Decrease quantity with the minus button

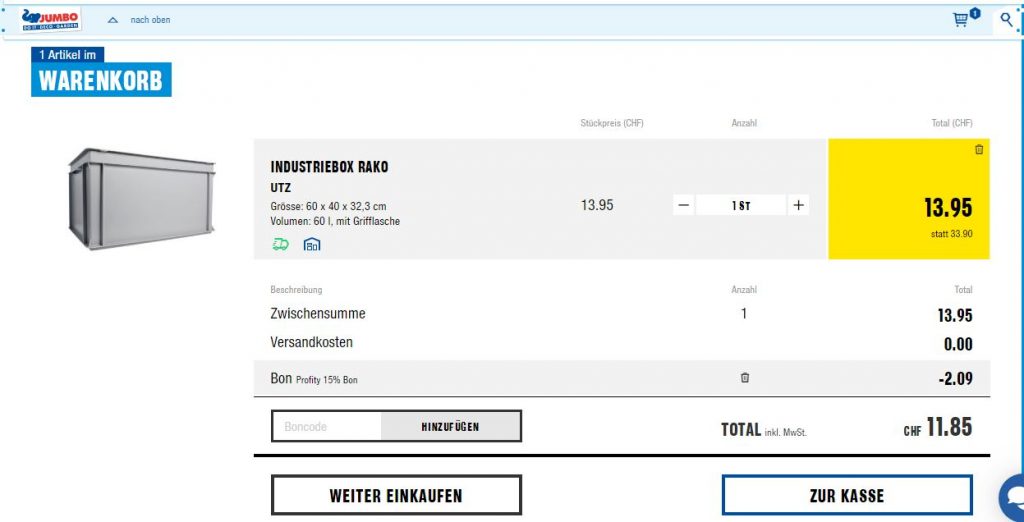[683, 205]
